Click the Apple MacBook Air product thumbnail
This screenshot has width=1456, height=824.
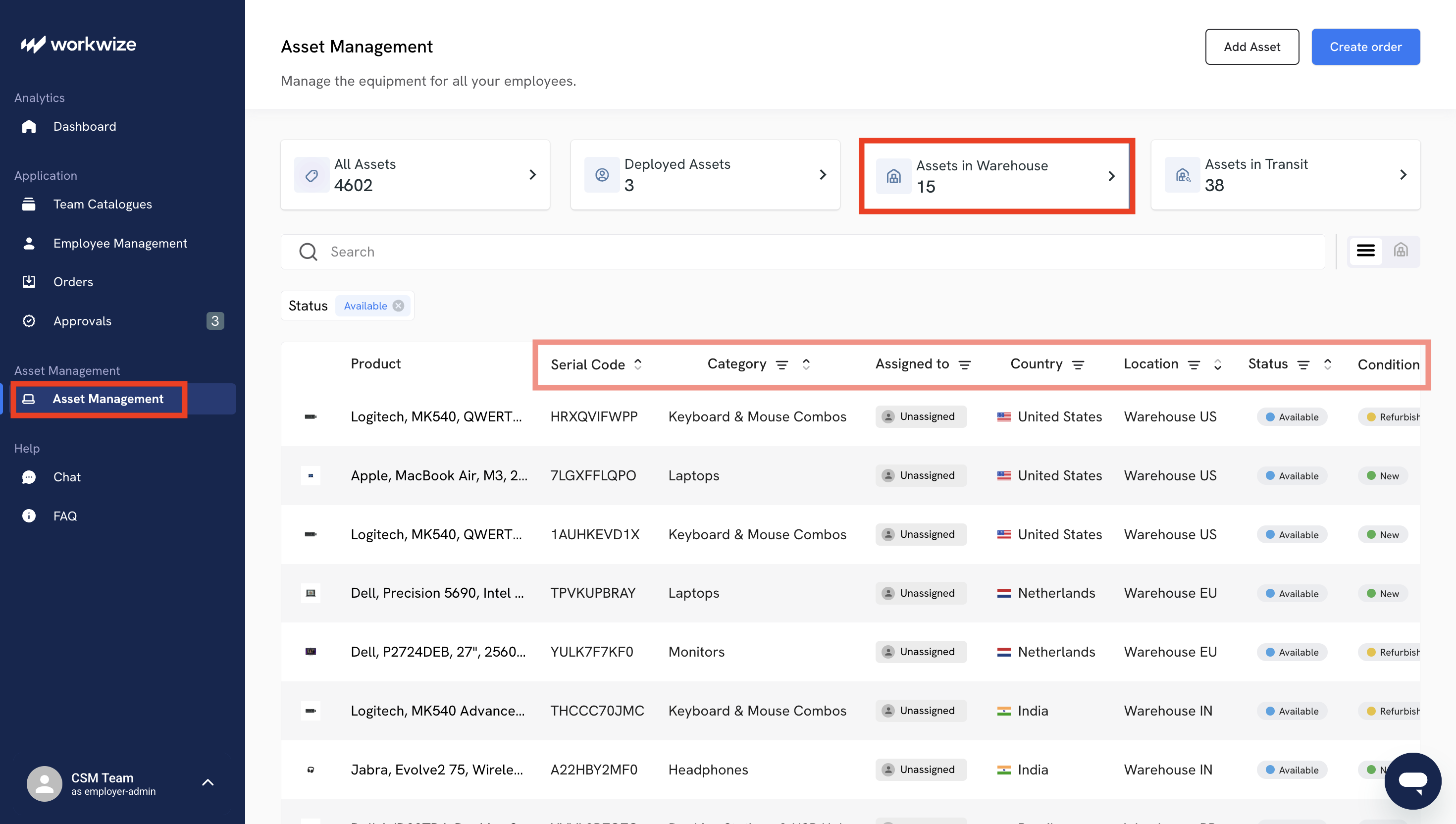tap(311, 476)
